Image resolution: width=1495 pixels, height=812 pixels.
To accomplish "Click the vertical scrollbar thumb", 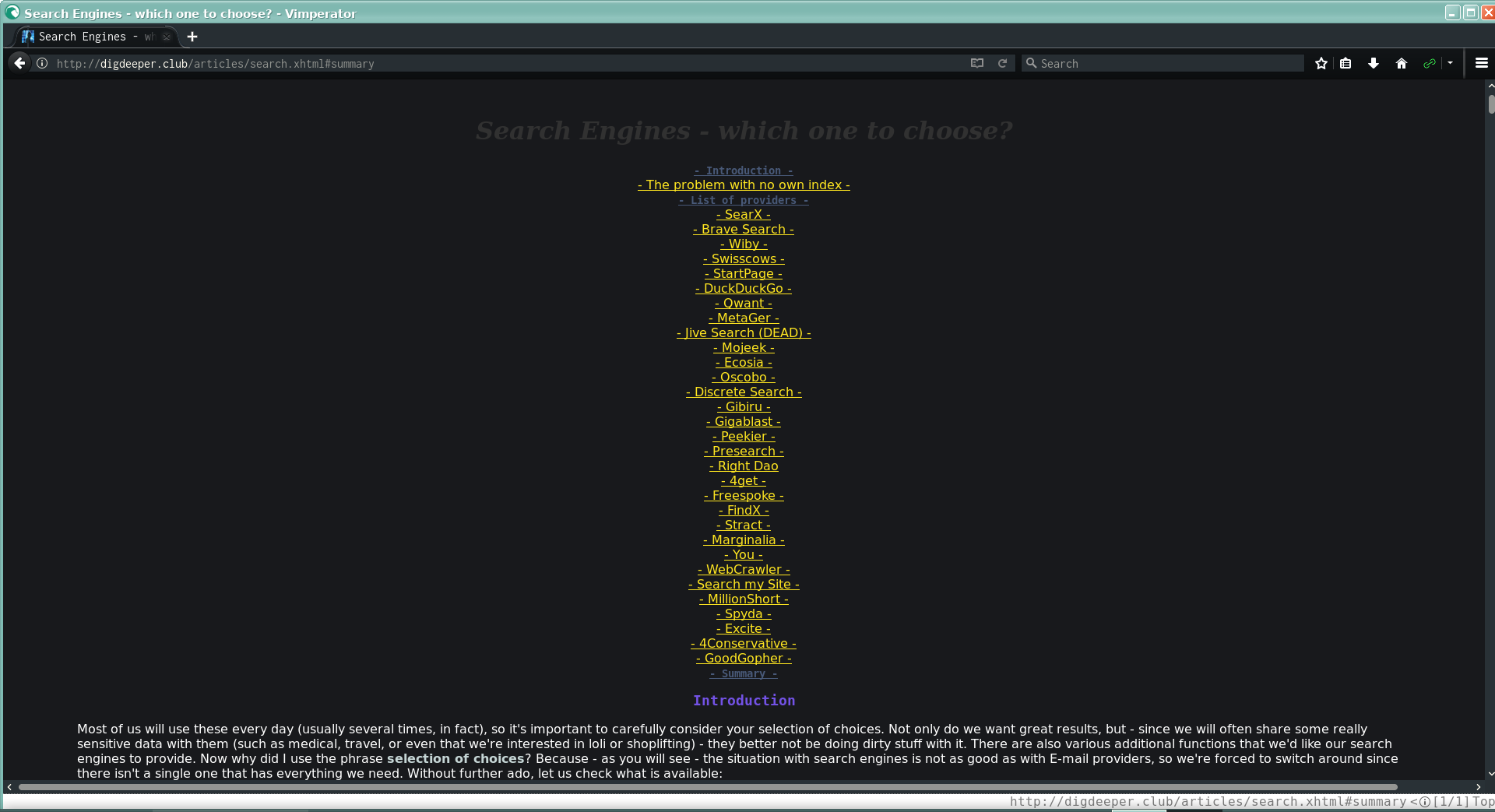I will click(x=1491, y=104).
